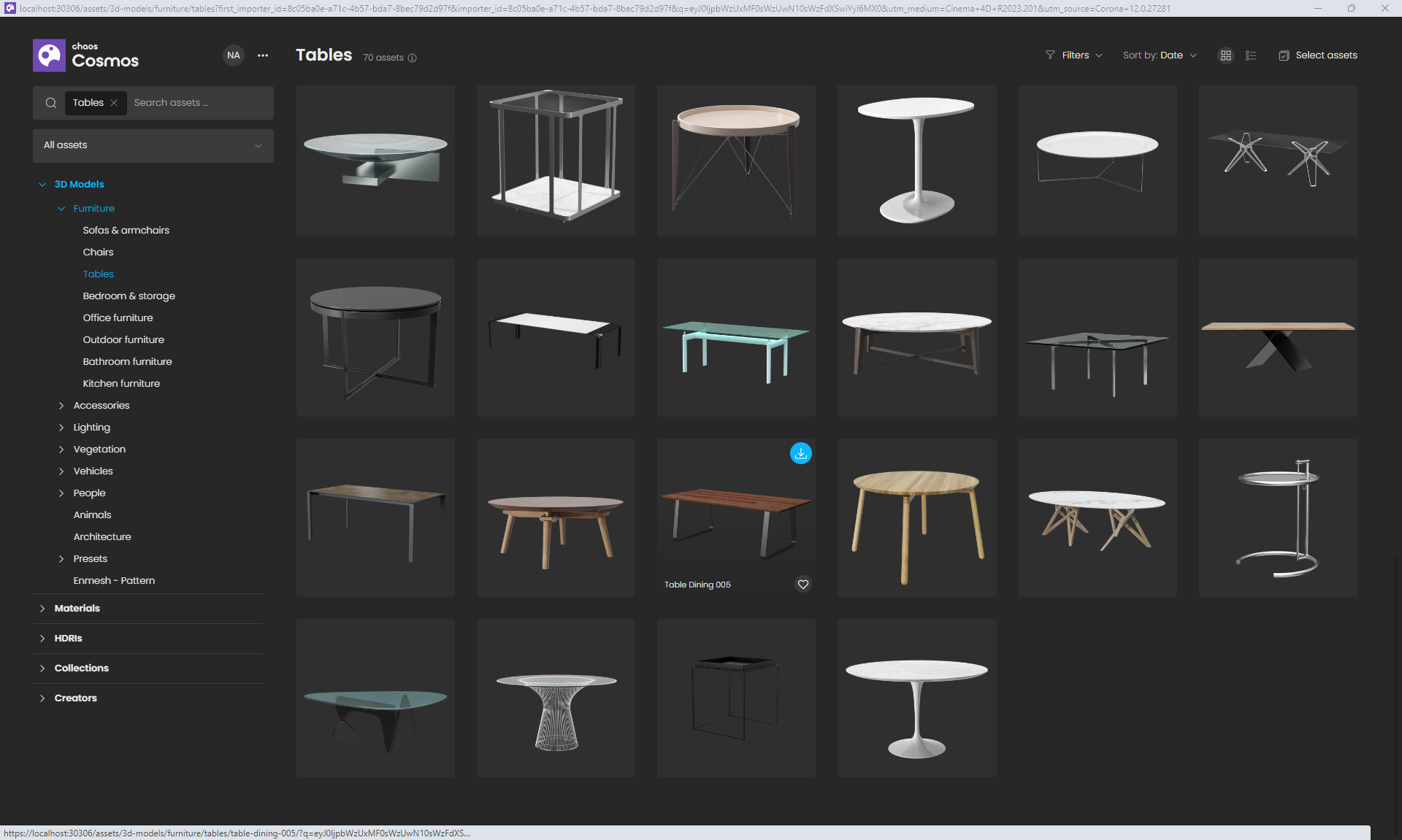Download Table Dining 005 asset

point(801,453)
